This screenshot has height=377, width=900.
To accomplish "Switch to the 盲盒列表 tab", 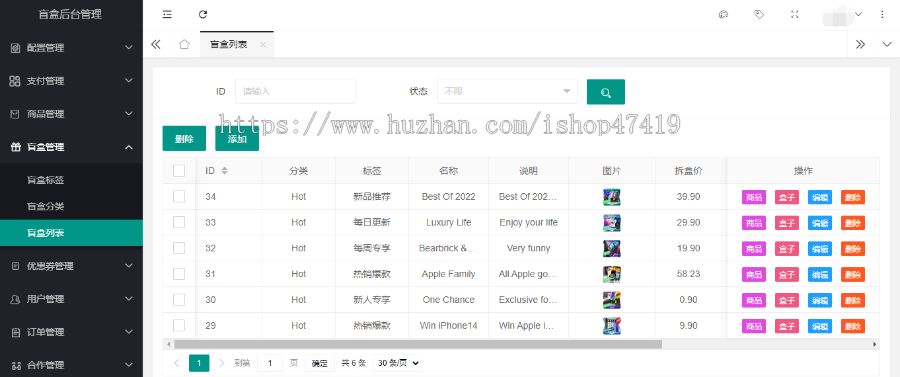I will click(229, 44).
